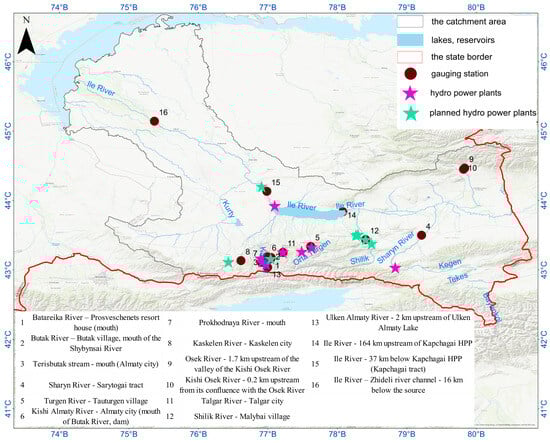Viewport: 550px width, 443px height.
Task: Select gauging station marker beside labels 9 and 10
Action: point(464,169)
